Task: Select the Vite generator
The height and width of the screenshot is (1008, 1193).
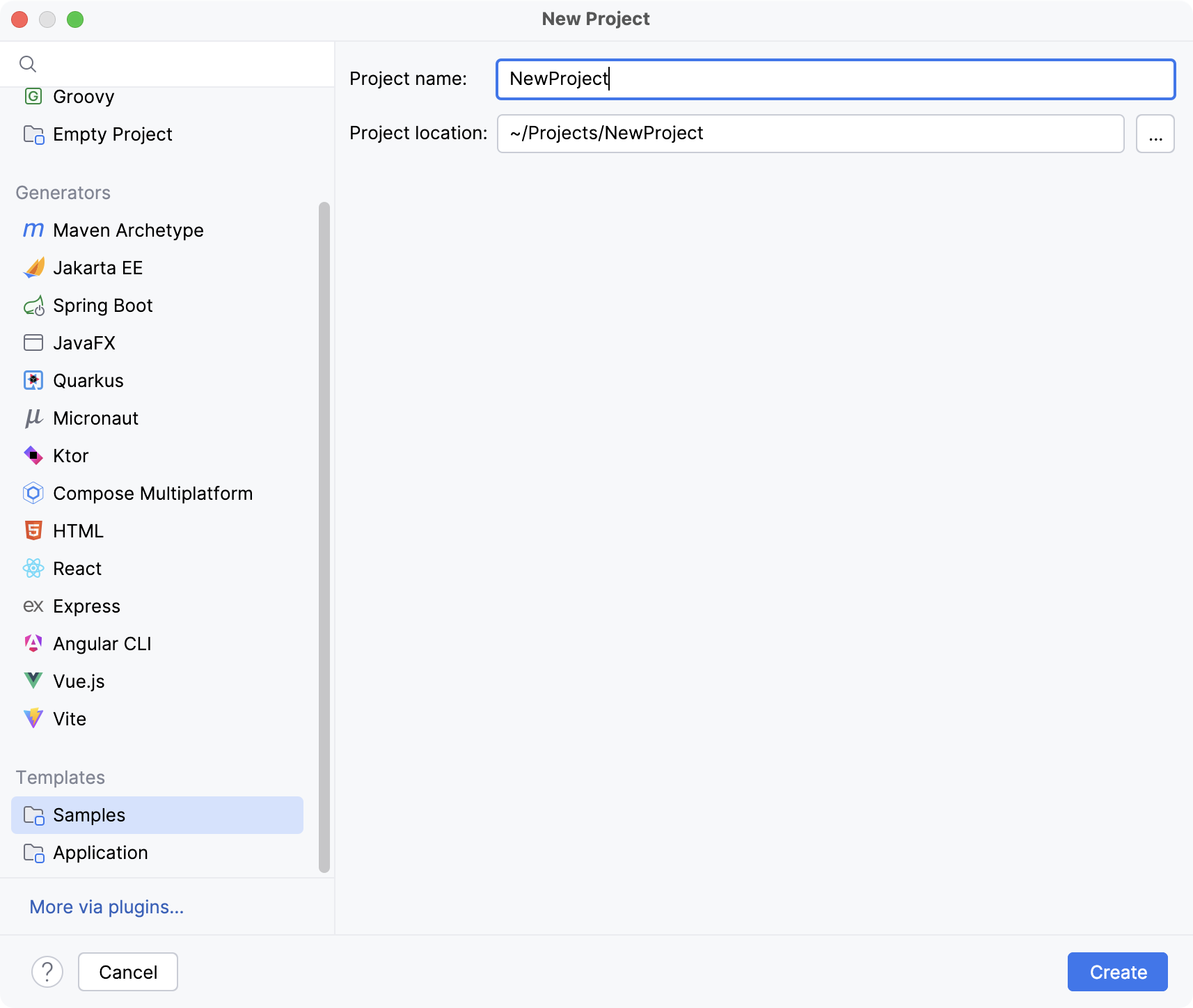Action: pos(69,718)
